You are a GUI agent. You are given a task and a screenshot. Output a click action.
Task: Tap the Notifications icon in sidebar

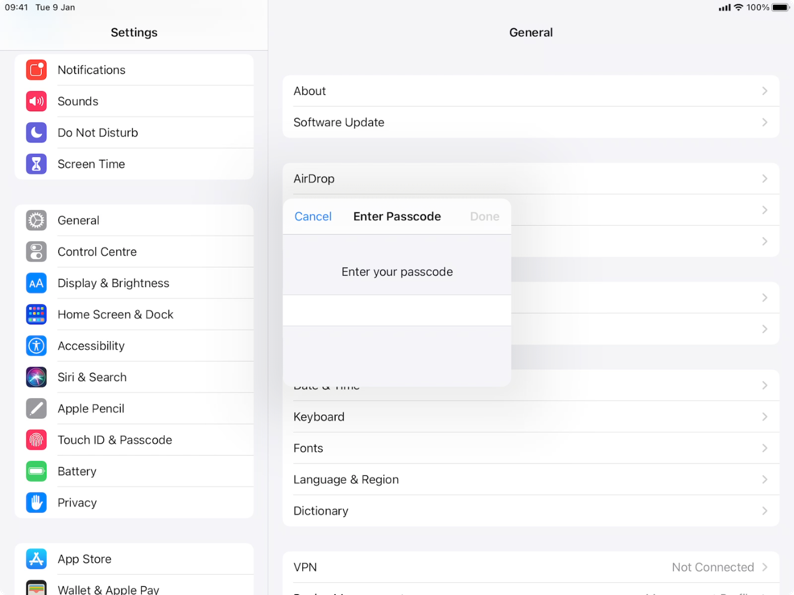click(36, 70)
